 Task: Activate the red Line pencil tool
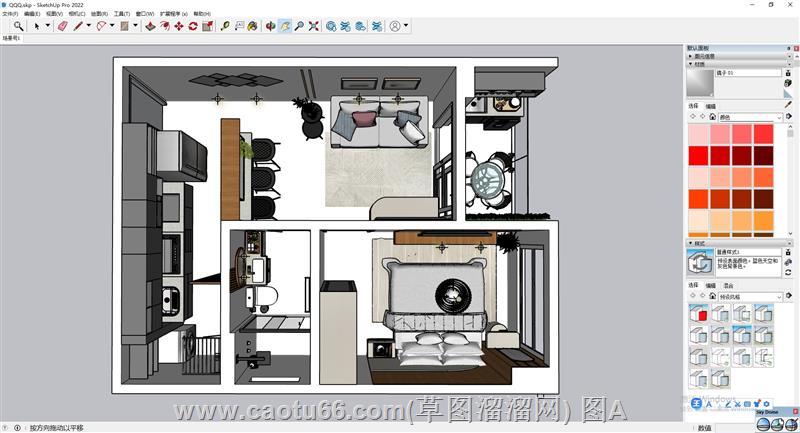click(78, 26)
